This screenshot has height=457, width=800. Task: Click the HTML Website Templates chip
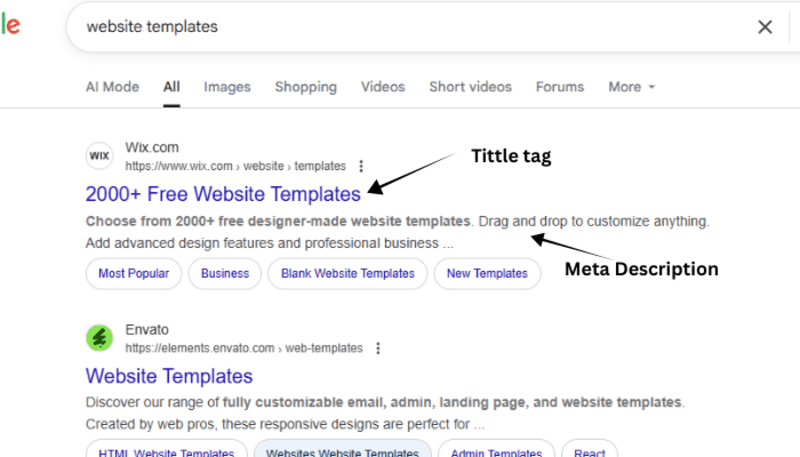coord(166,450)
